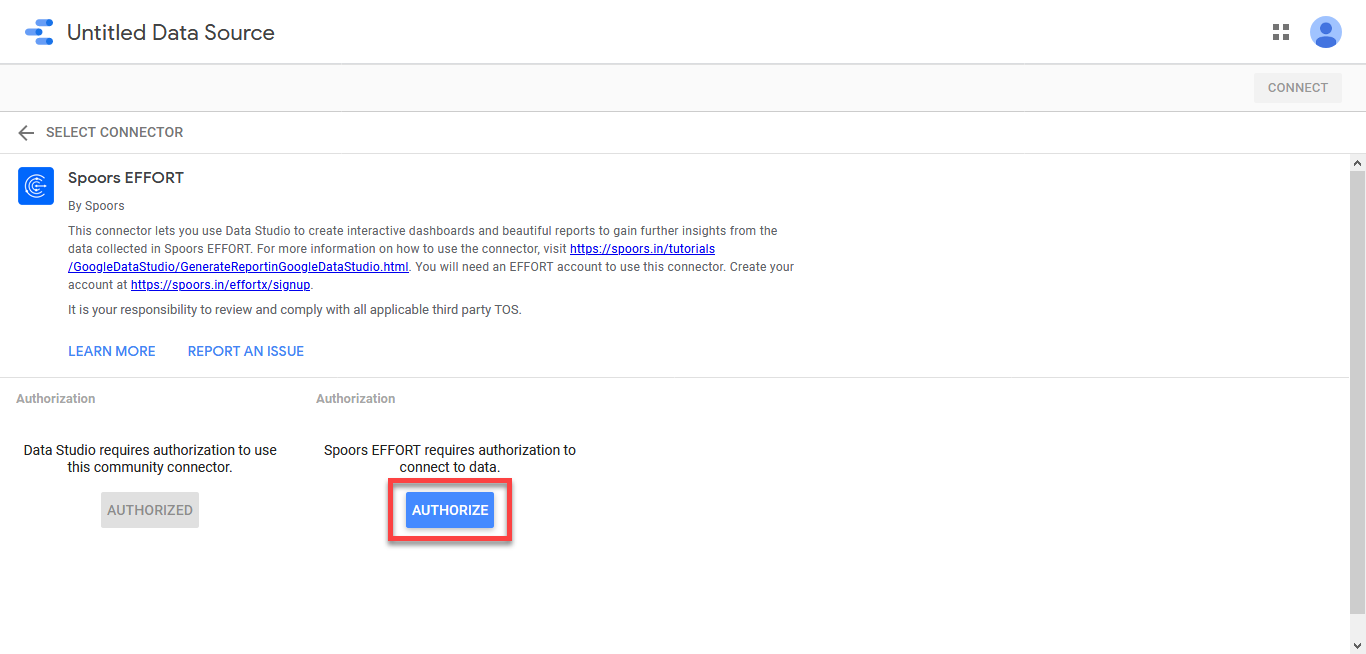Viewport: 1366px width, 654px height.
Task: Click the Spoors EFFORT connector name heading
Action: [x=126, y=178]
